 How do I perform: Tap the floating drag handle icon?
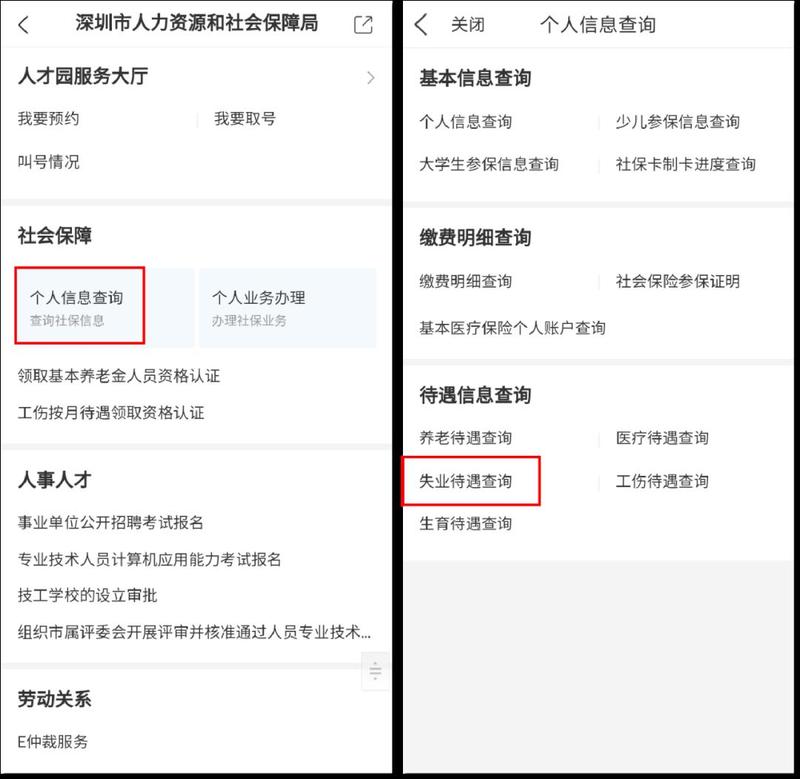[375, 671]
